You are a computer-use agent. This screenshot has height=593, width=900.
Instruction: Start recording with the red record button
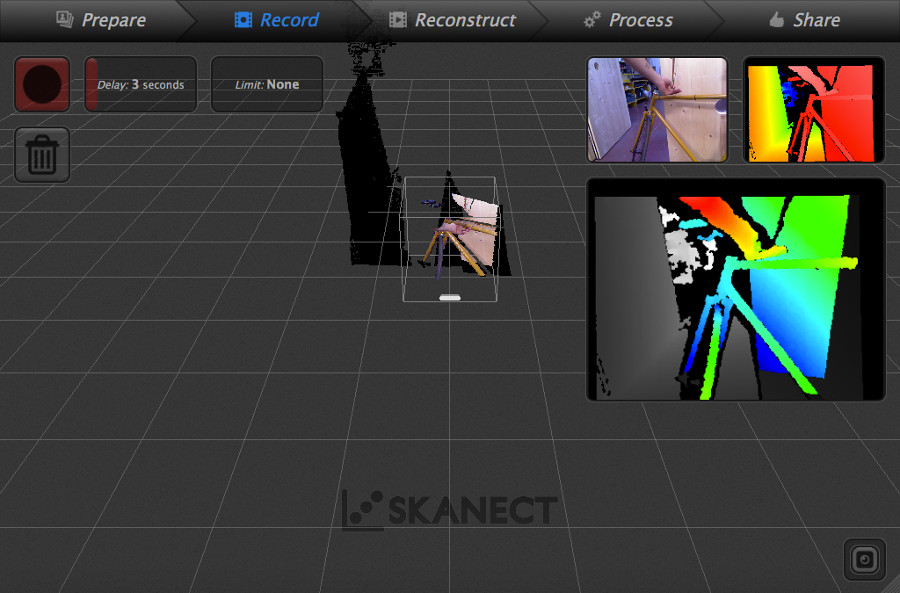[42, 84]
